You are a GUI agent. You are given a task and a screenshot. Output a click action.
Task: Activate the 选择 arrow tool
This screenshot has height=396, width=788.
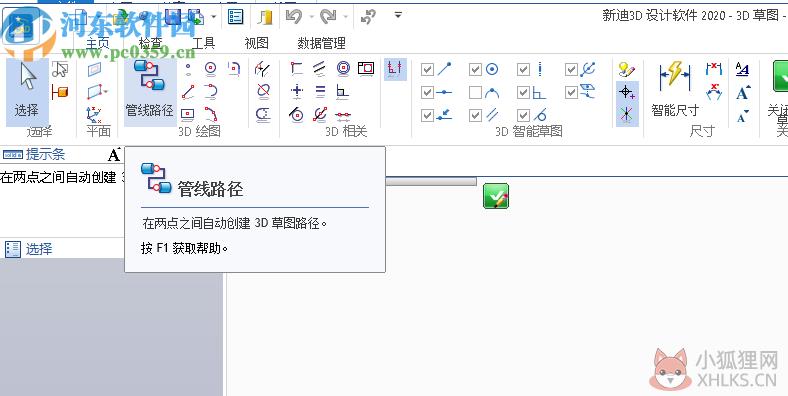coord(27,92)
